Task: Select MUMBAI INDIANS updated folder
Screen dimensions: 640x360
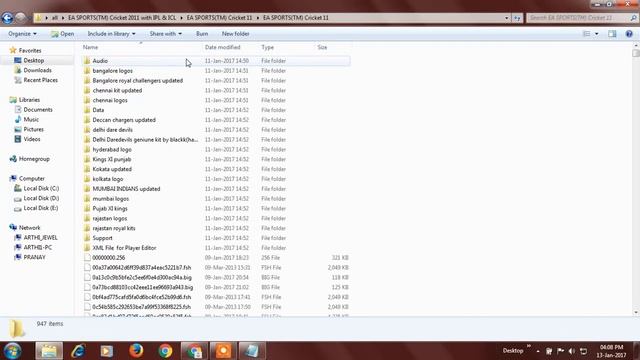Action: point(126,189)
